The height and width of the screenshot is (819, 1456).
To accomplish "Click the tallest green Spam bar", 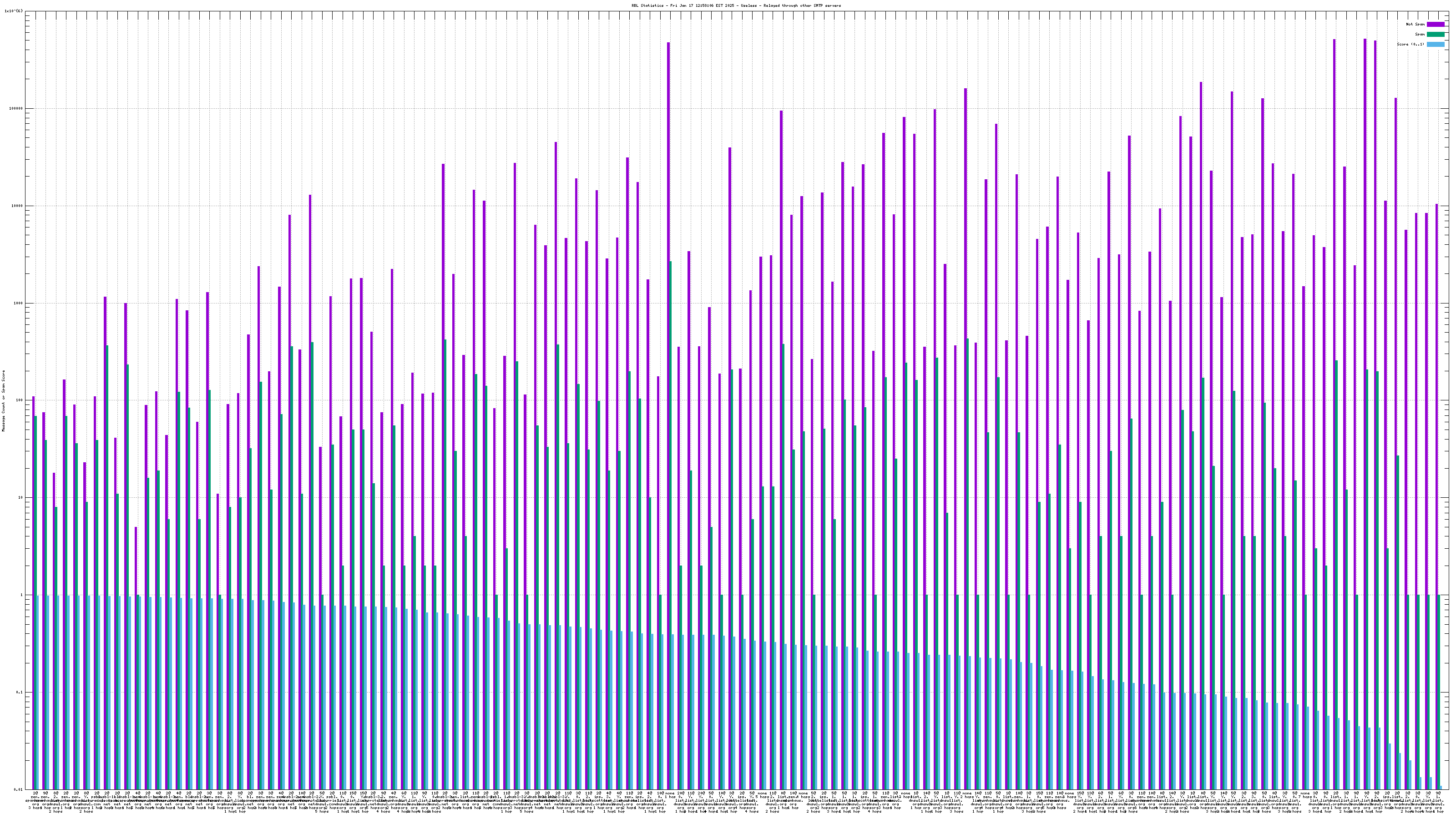I will (x=670, y=509).
